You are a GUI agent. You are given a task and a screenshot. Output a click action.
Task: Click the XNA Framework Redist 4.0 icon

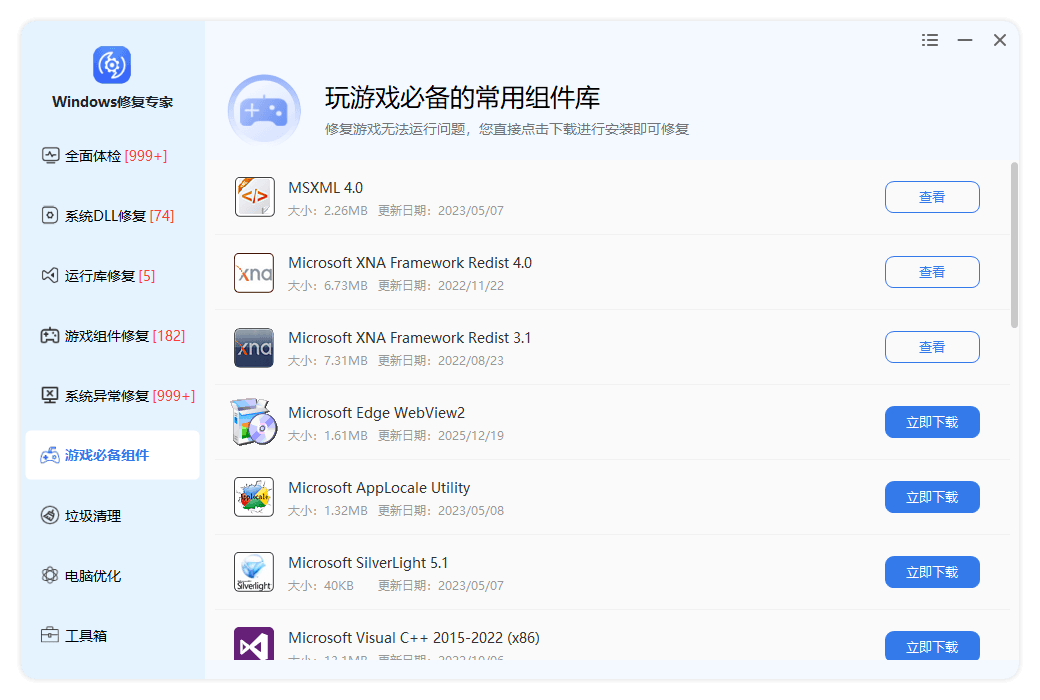[254, 273]
